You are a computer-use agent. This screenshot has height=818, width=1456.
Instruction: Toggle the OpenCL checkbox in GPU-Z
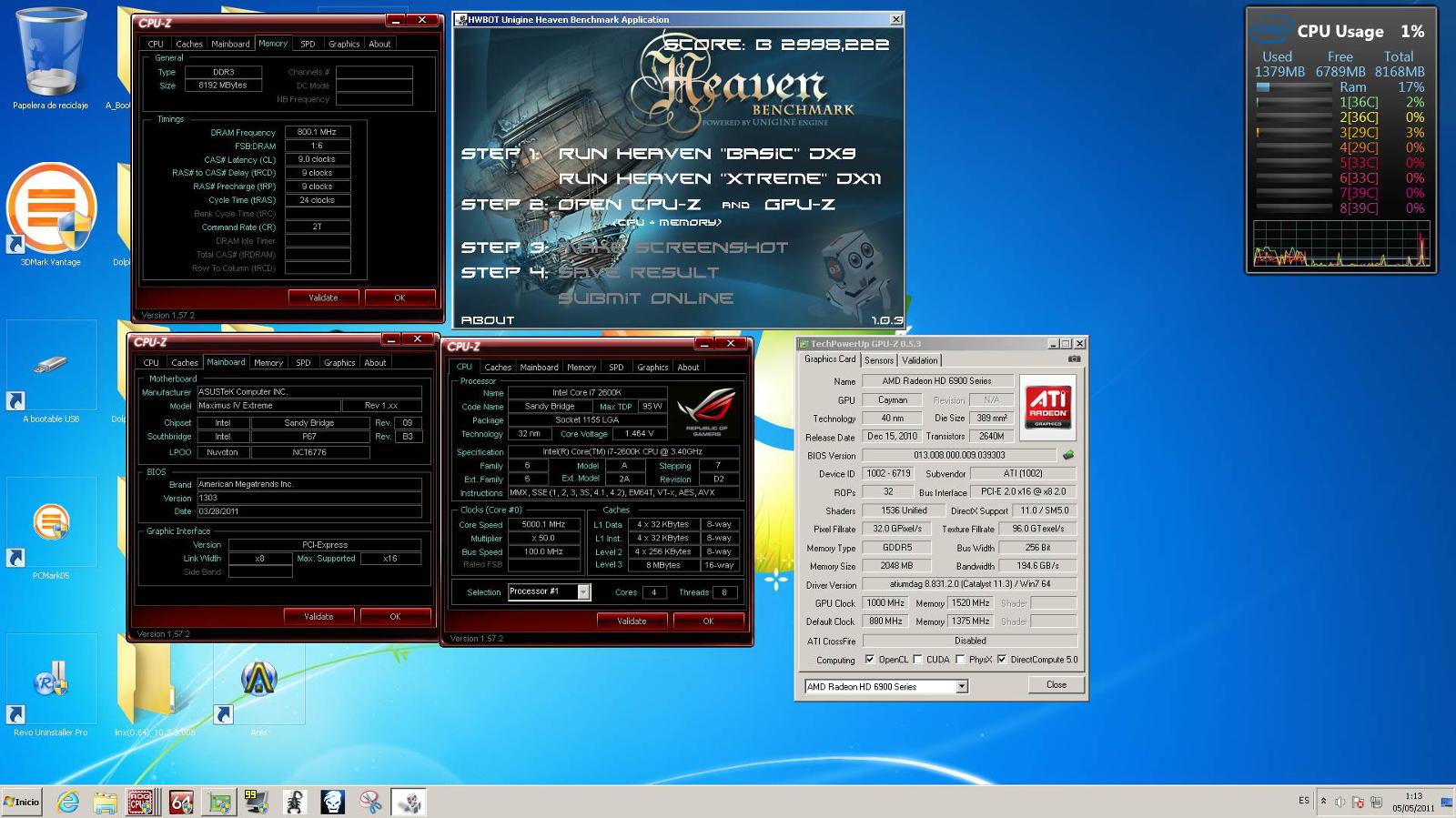[x=870, y=660]
